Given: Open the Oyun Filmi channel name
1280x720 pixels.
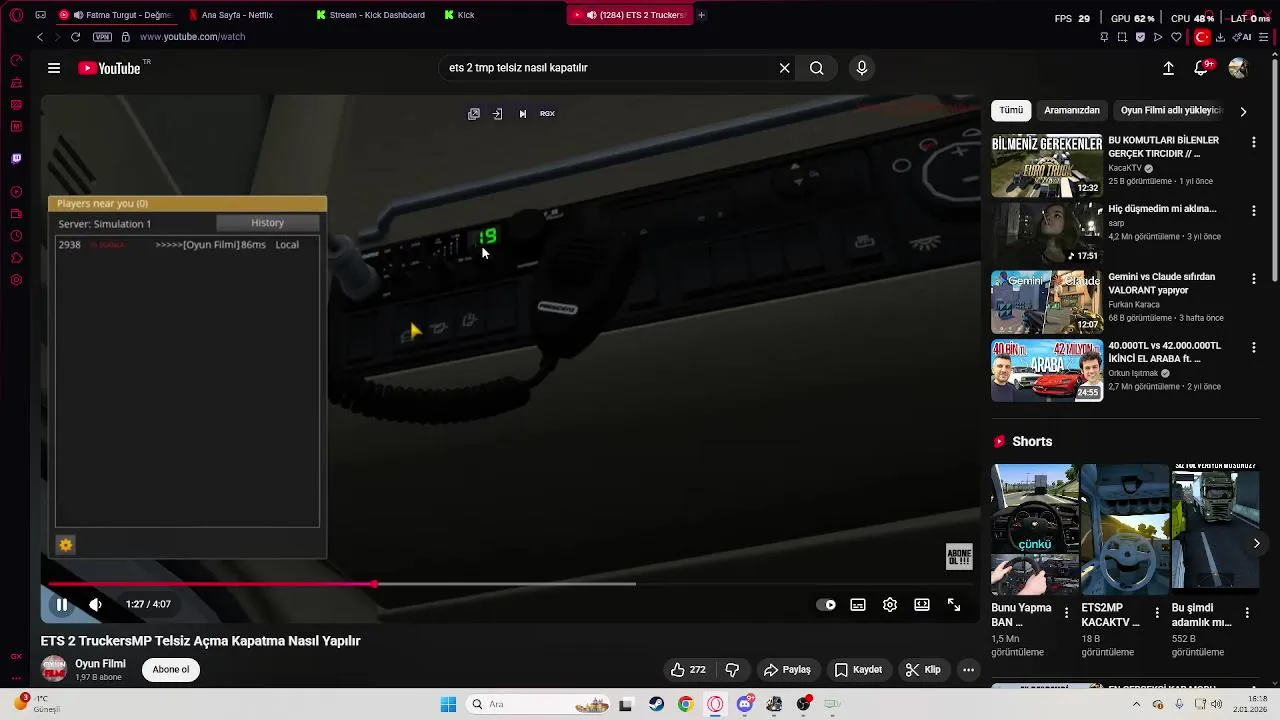Looking at the screenshot, I should click(x=100, y=664).
